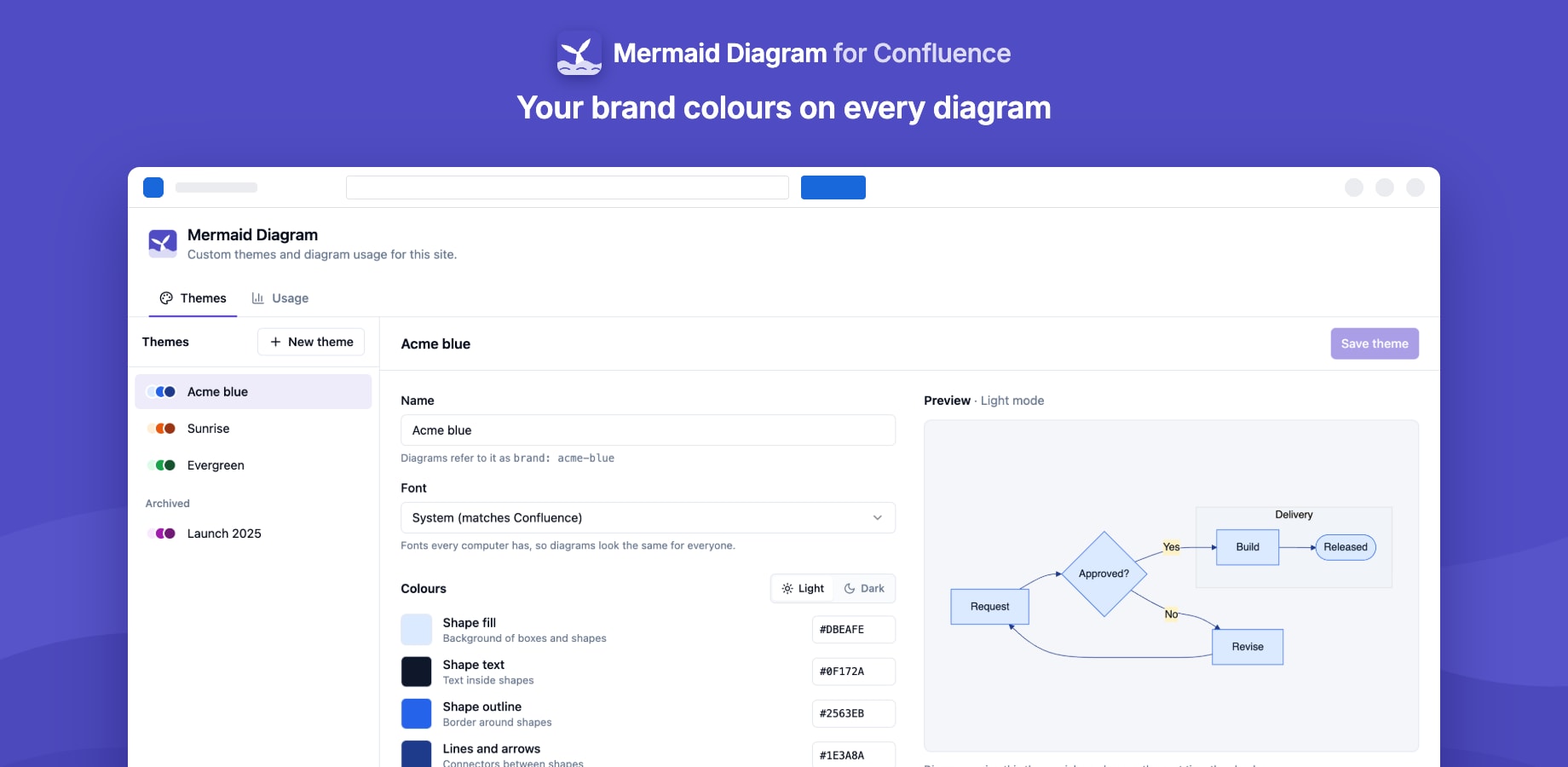Click the #1E3A8A hex value field
The height and width of the screenshot is (767, 1568).
point(854,754)
